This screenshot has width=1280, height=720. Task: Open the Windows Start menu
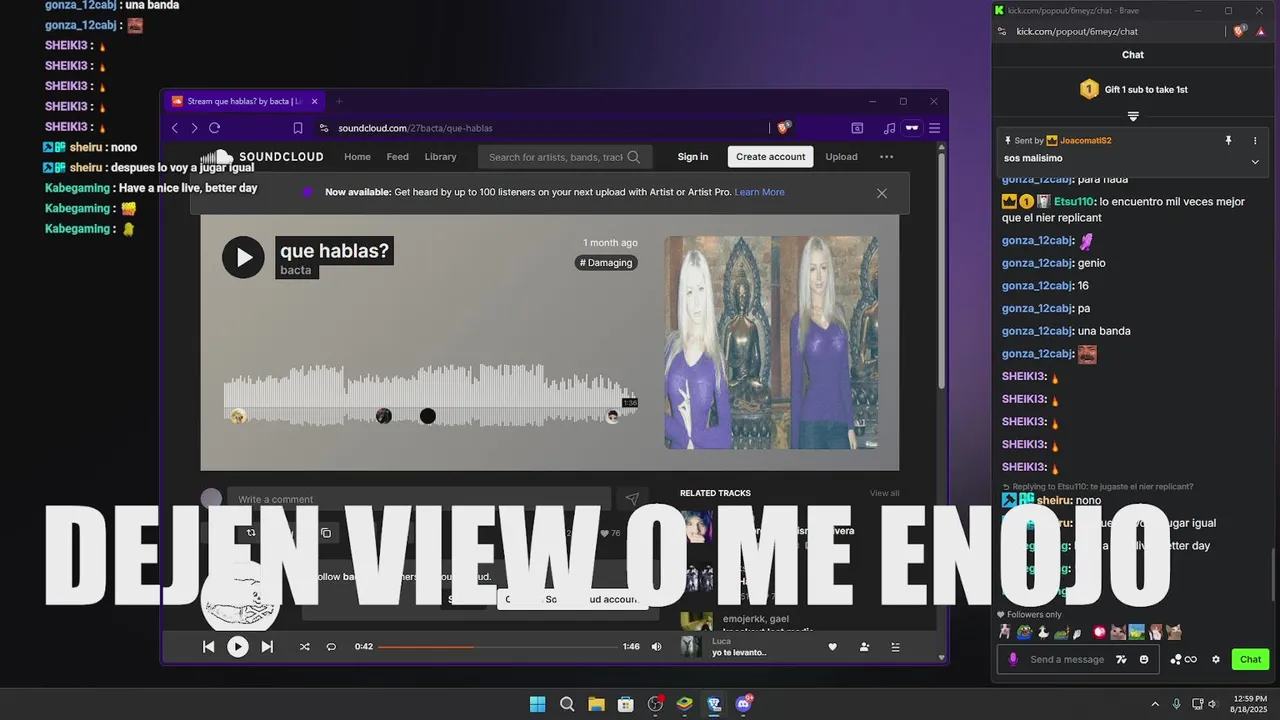[537, 704]
